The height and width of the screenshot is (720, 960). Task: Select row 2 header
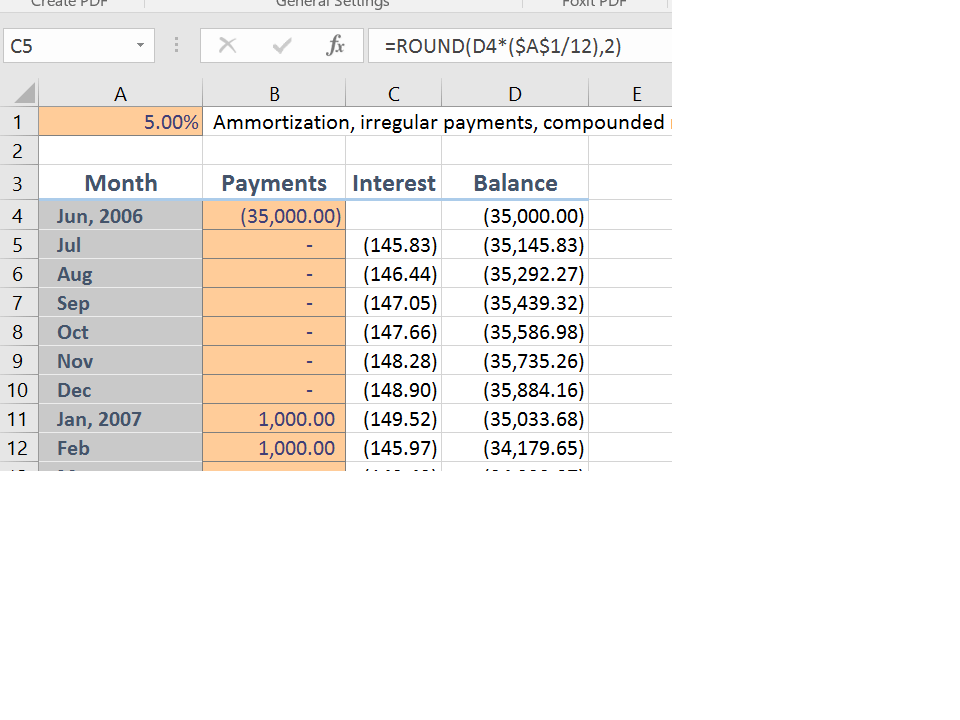[x=18, y=151]
